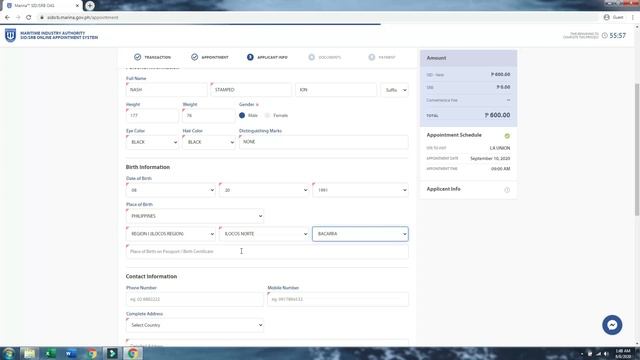Screen dimensions: 640x360
Task: Click the page vertical scrollbar
Action: (637, 149)
